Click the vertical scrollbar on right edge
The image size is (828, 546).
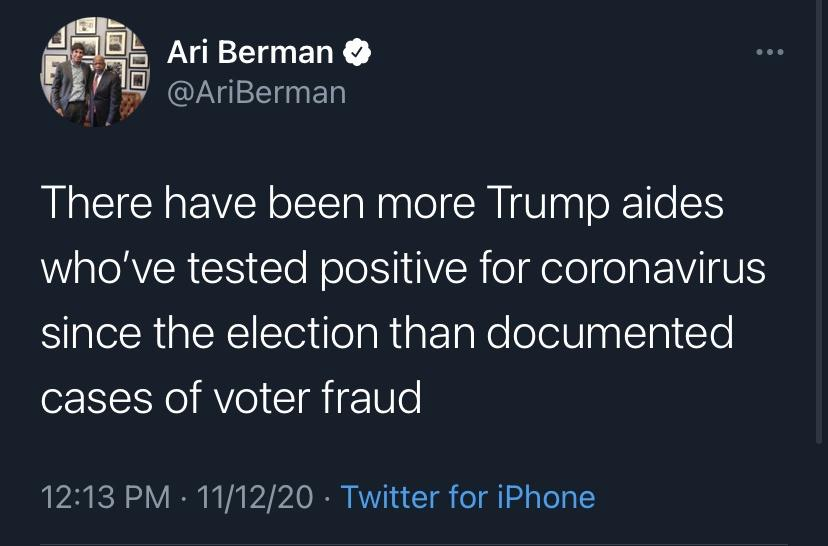click(821, 220)
